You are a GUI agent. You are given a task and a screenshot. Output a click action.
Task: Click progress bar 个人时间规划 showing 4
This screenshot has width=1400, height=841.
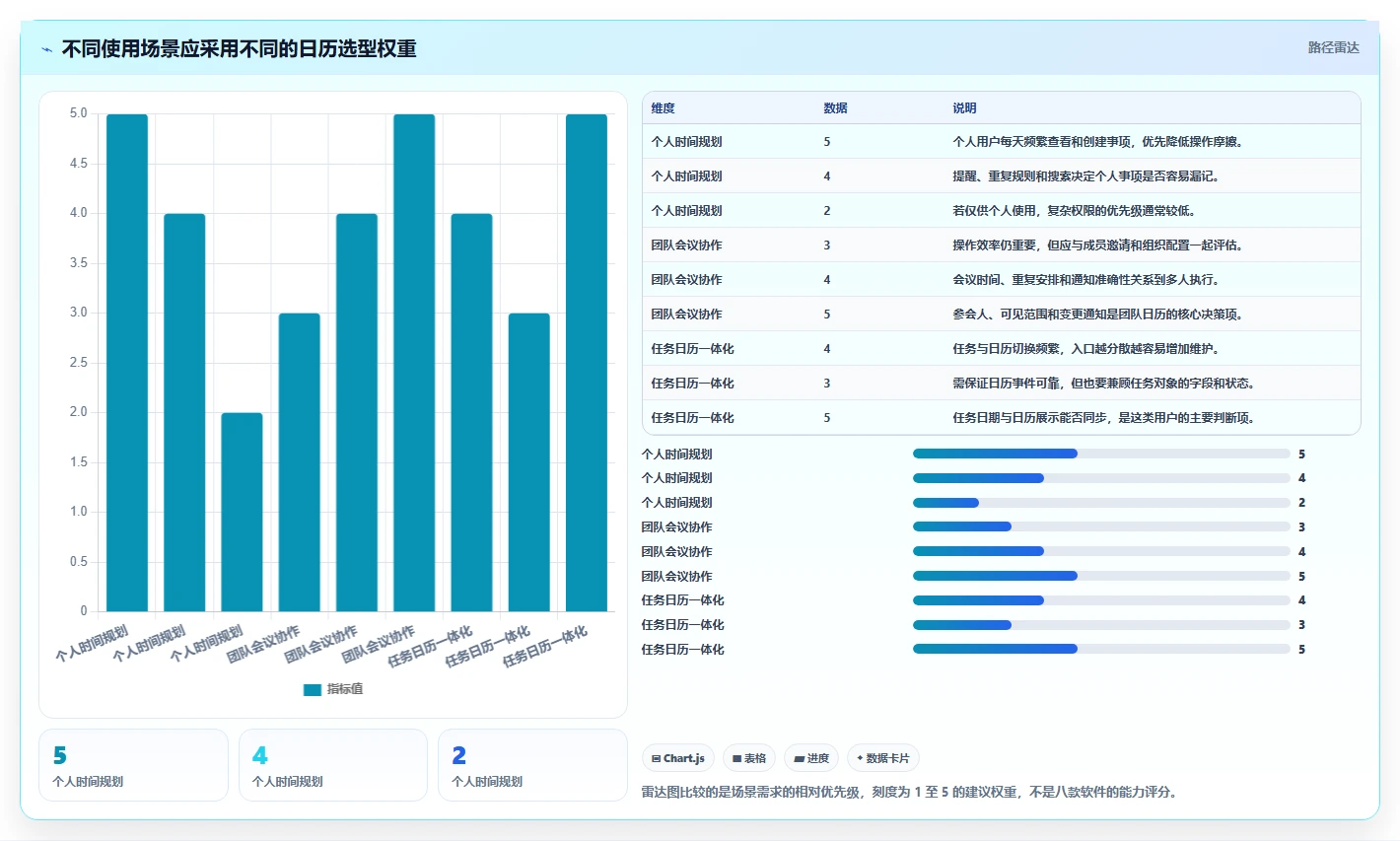click(x=1101, y=478)
